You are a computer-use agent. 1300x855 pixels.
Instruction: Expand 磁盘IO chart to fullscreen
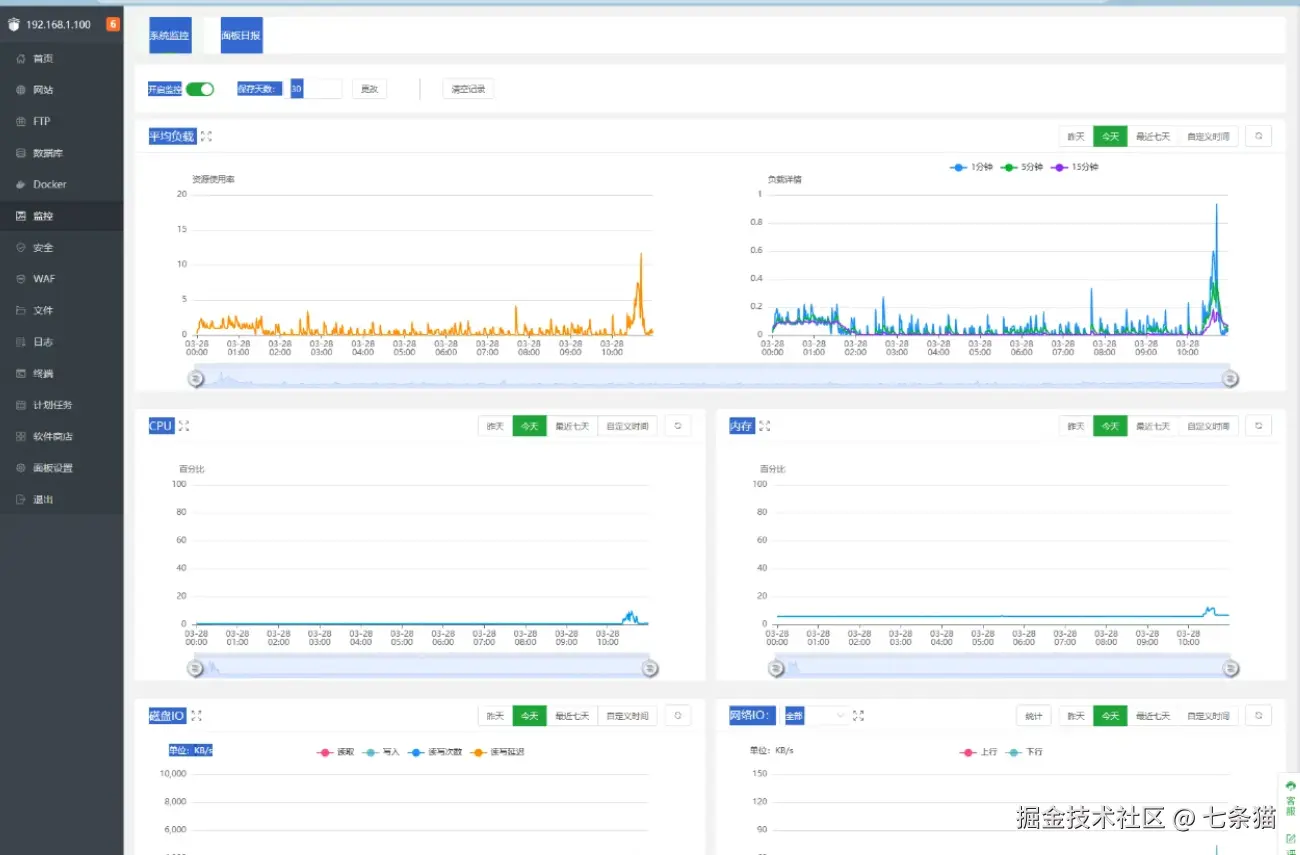point(197,716)
